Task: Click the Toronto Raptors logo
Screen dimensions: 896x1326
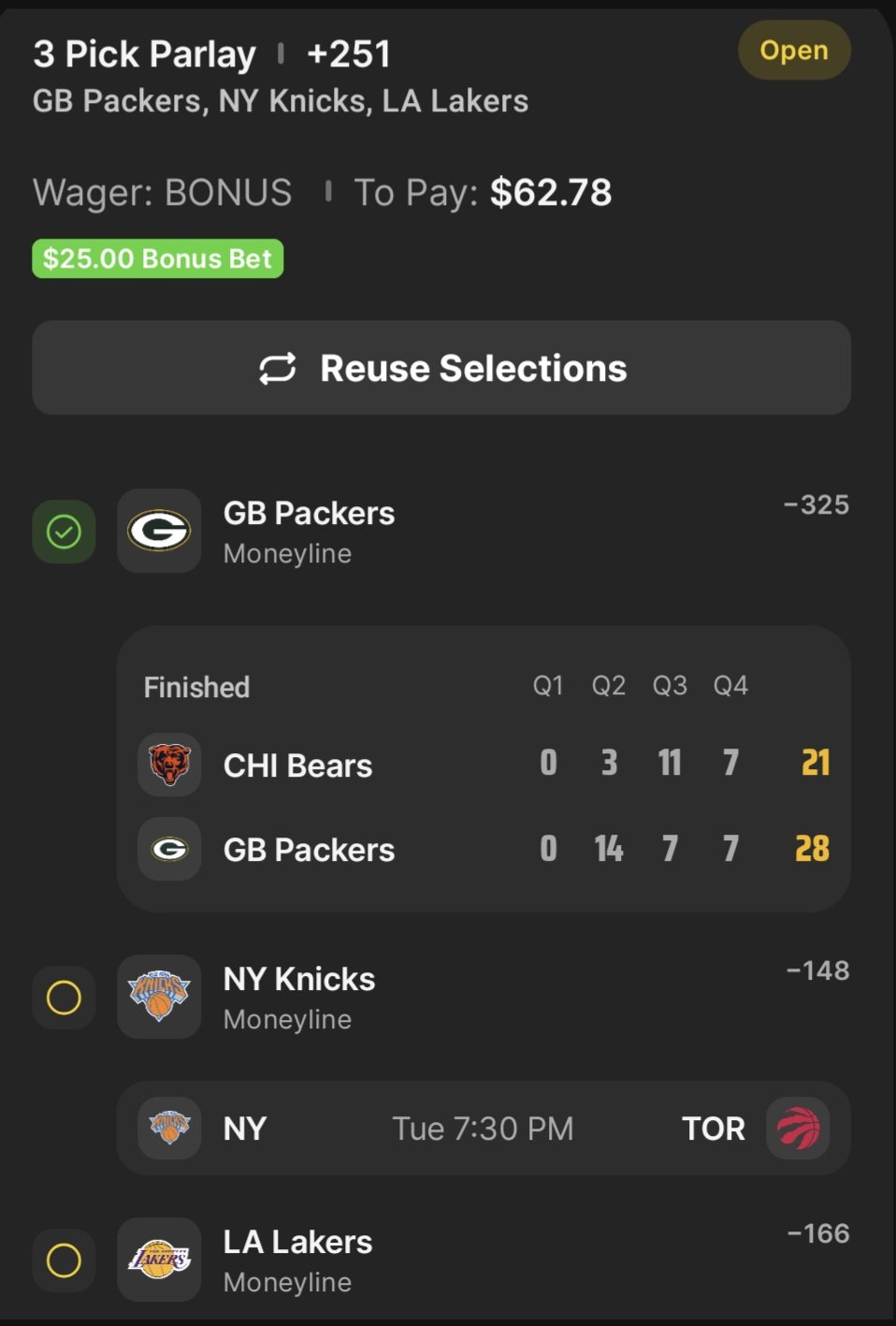Action: [x=798, y=1128]
